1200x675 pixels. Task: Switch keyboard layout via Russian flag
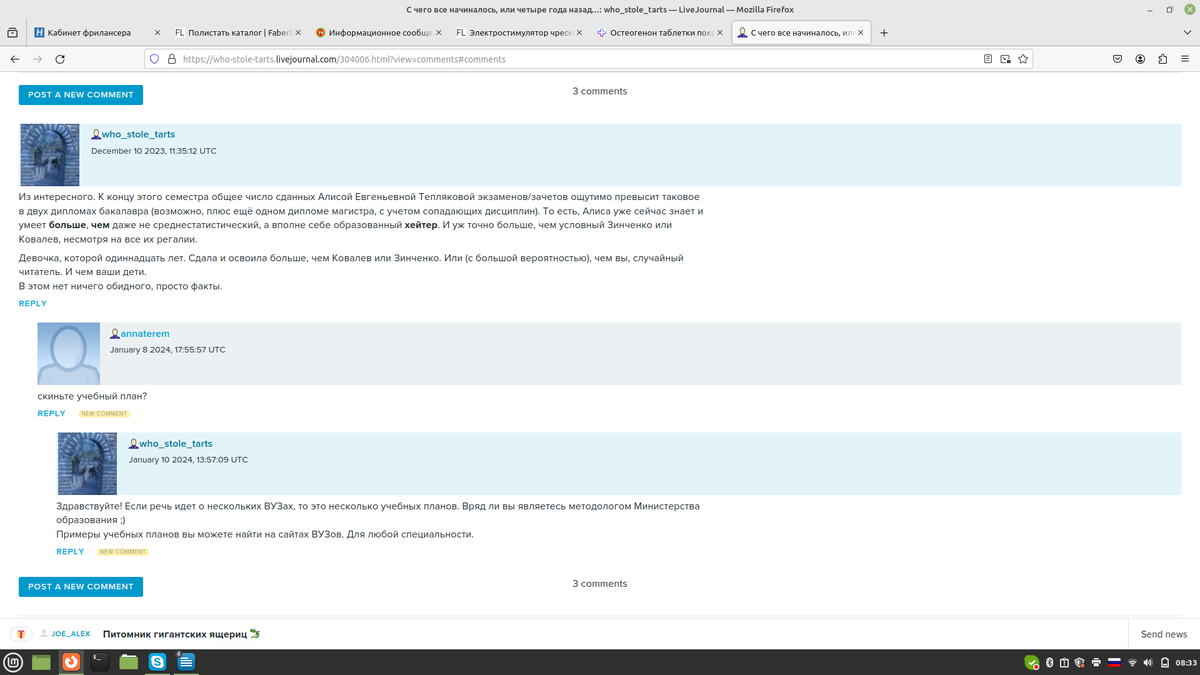[1114, 662]
